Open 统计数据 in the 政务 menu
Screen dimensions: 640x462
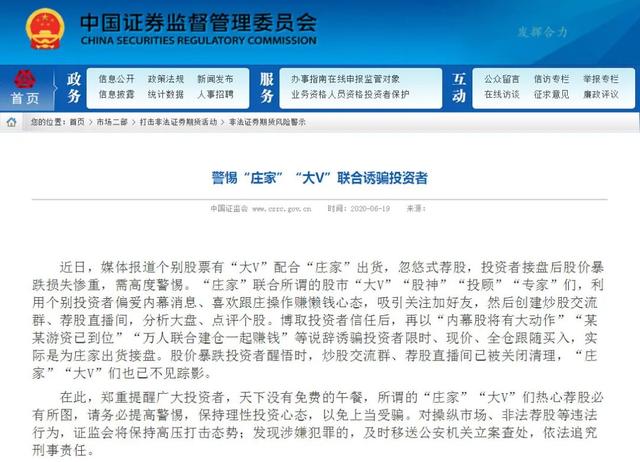166,94
